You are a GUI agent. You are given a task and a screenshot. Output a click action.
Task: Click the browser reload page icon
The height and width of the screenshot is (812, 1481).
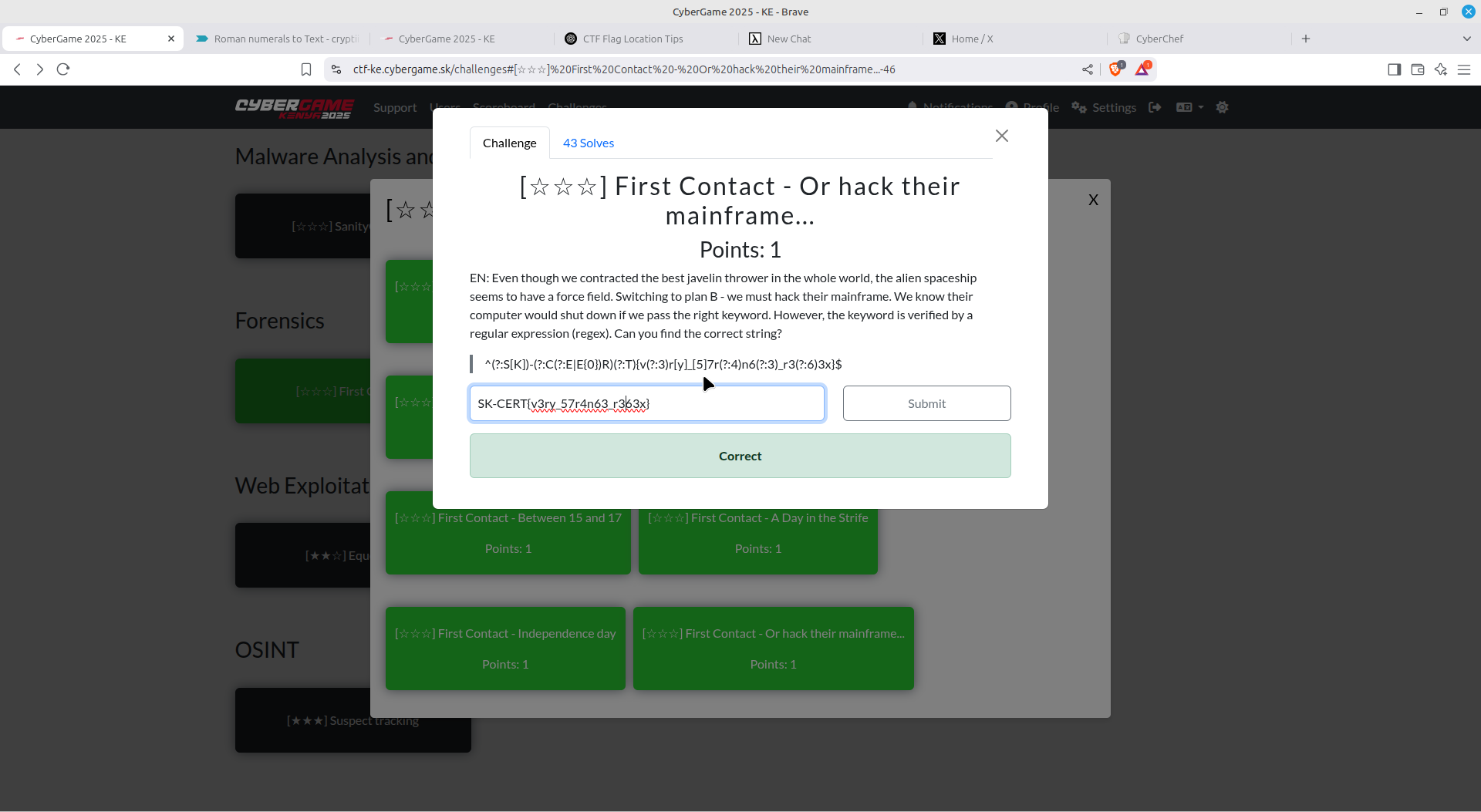[63, 69]
